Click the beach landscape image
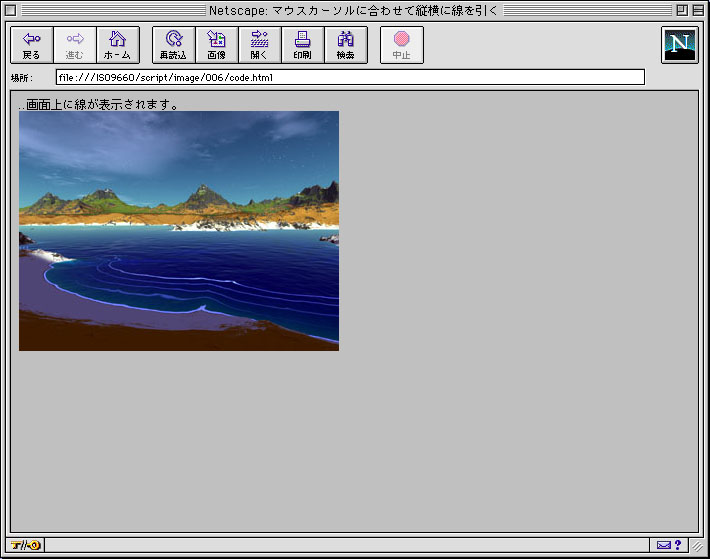The width and height of the screenshot is (710, 559). (179, 231)
